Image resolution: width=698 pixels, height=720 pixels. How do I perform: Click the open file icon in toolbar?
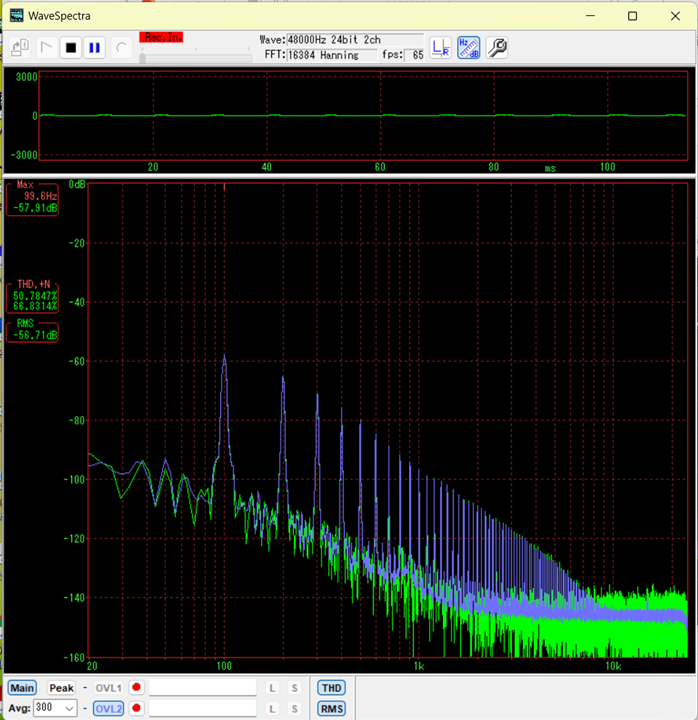coord(20,47)
